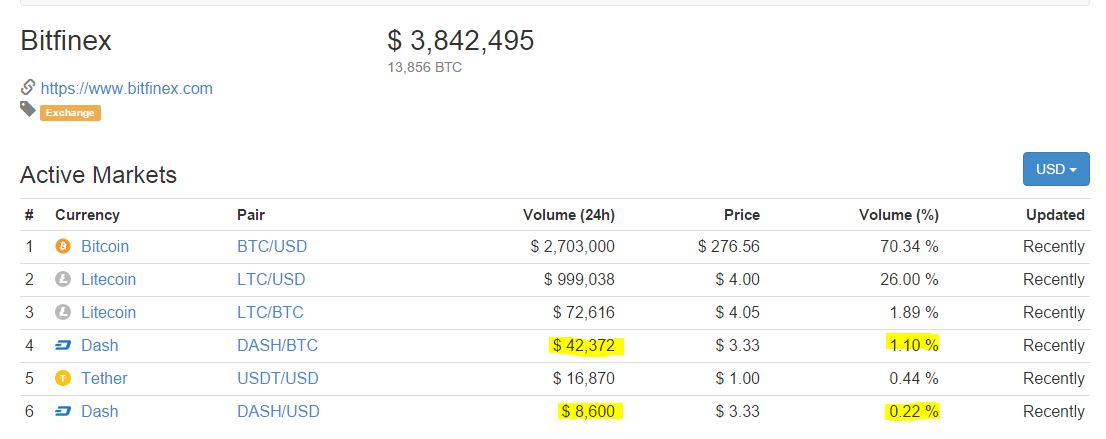Open the DASH/USD pair link
Screen dimensions: 1106x439
pyautogui.click(x=279, y=411)
